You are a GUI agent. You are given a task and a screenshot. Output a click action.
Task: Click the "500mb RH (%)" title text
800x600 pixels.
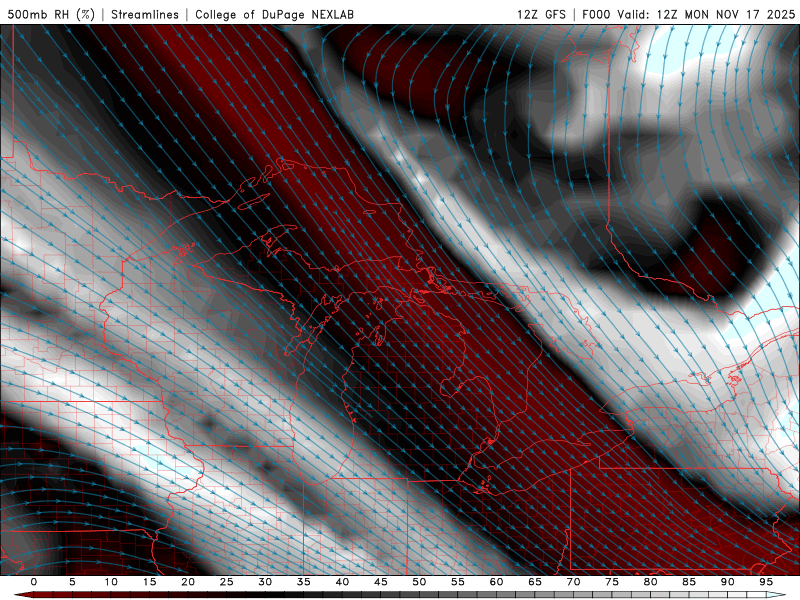point(51,14)
